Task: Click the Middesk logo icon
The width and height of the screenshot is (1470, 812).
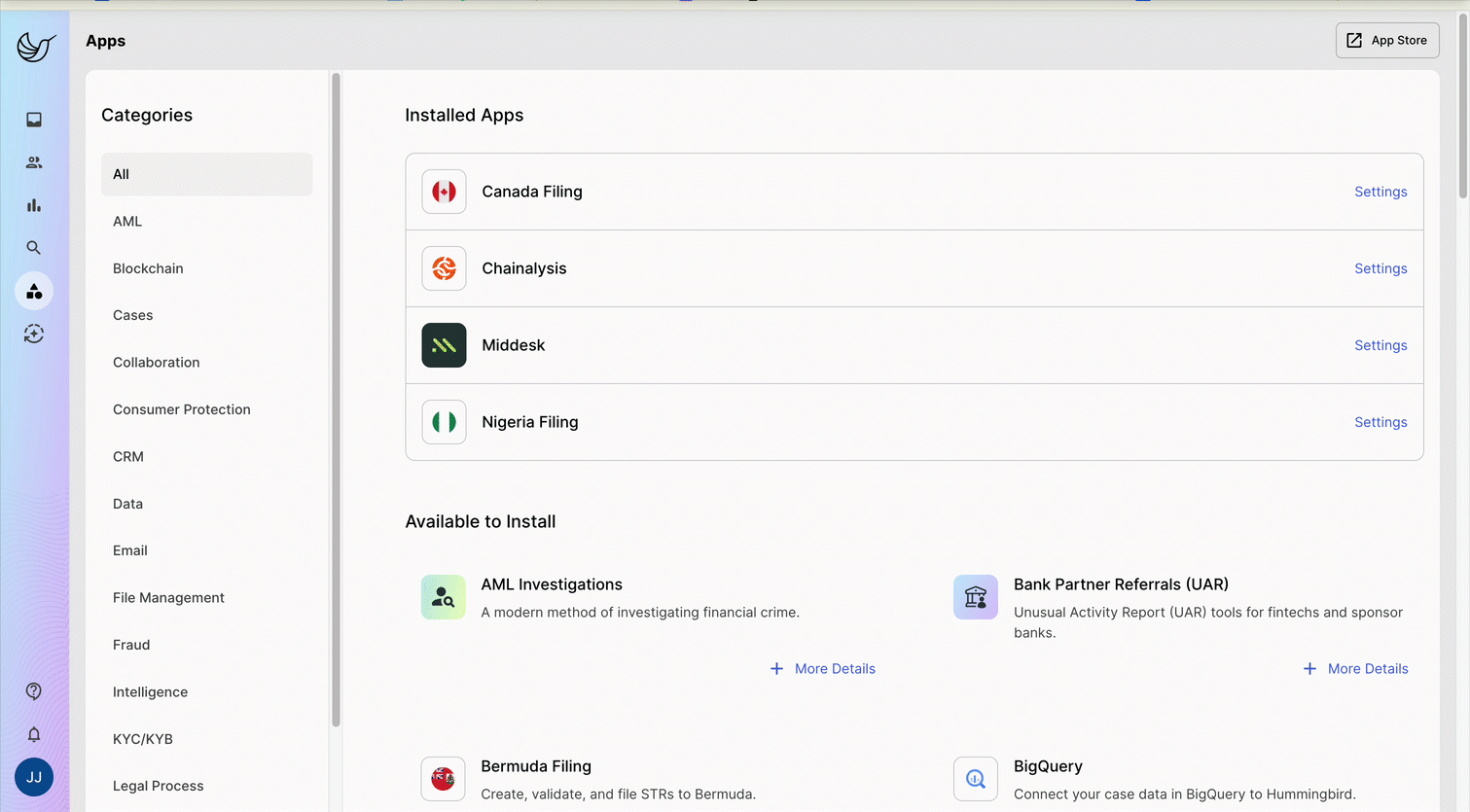Action: point(444,345)
